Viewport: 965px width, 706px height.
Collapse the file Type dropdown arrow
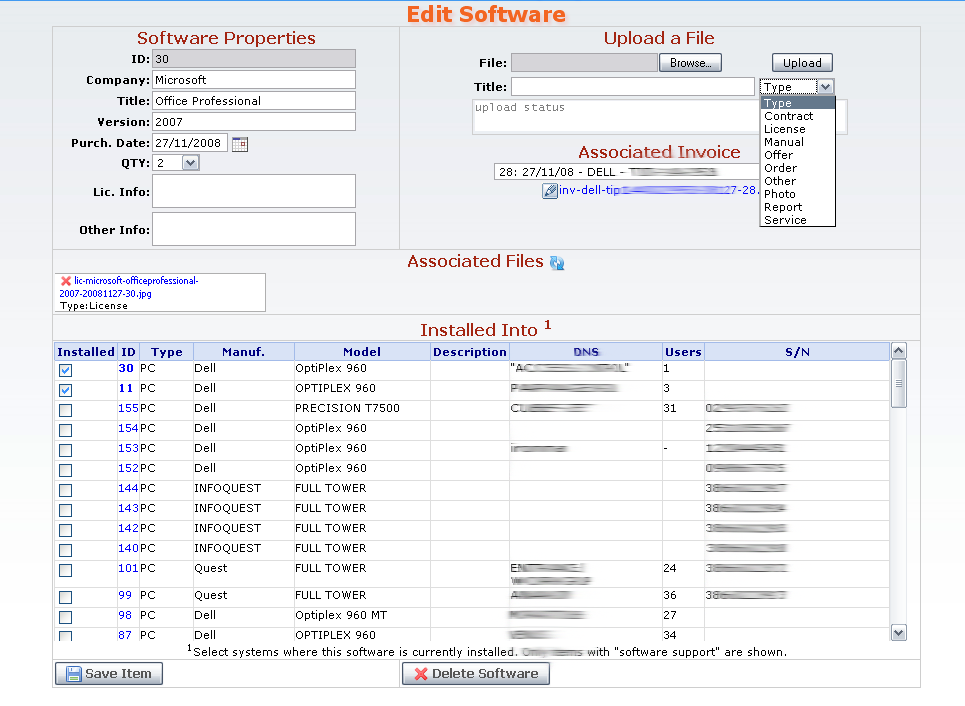[825, 87]
